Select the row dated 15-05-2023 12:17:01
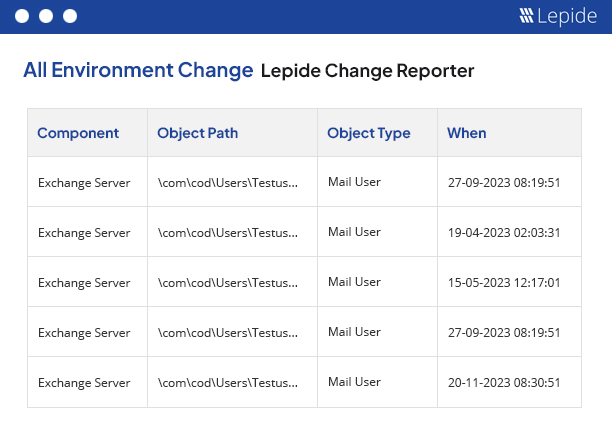The image size is (612, 430). pyautogui.click(x=304, y=282)
